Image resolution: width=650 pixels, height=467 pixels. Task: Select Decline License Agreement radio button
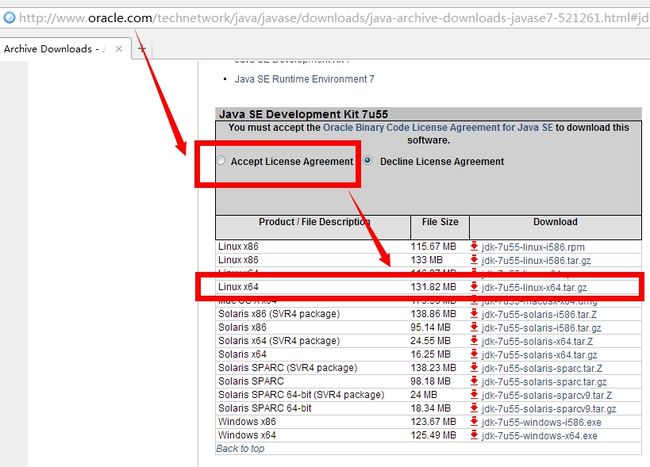coord(368,160)
